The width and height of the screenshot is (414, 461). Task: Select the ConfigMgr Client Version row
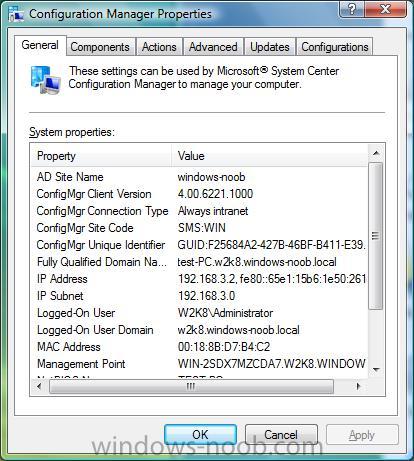click(x=199, y=194)
